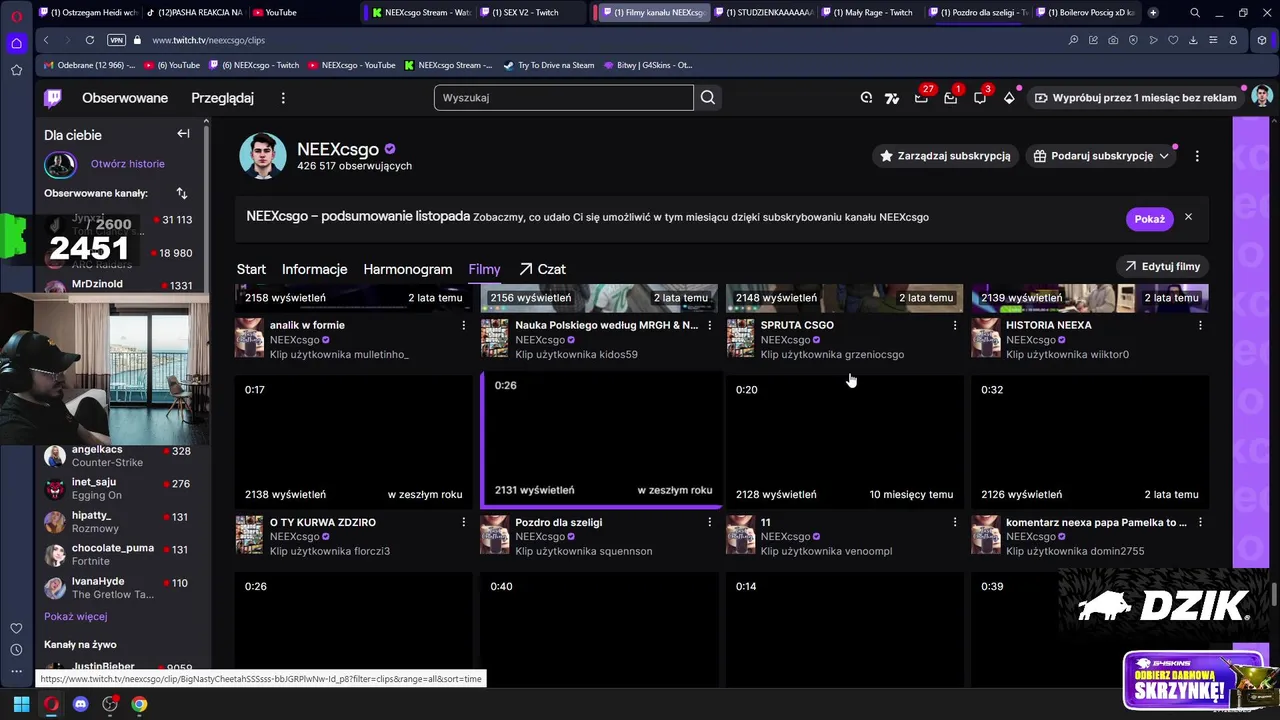Click the browser address bar URL
The height and width of the screenshot is (720, 1280).
209,40
